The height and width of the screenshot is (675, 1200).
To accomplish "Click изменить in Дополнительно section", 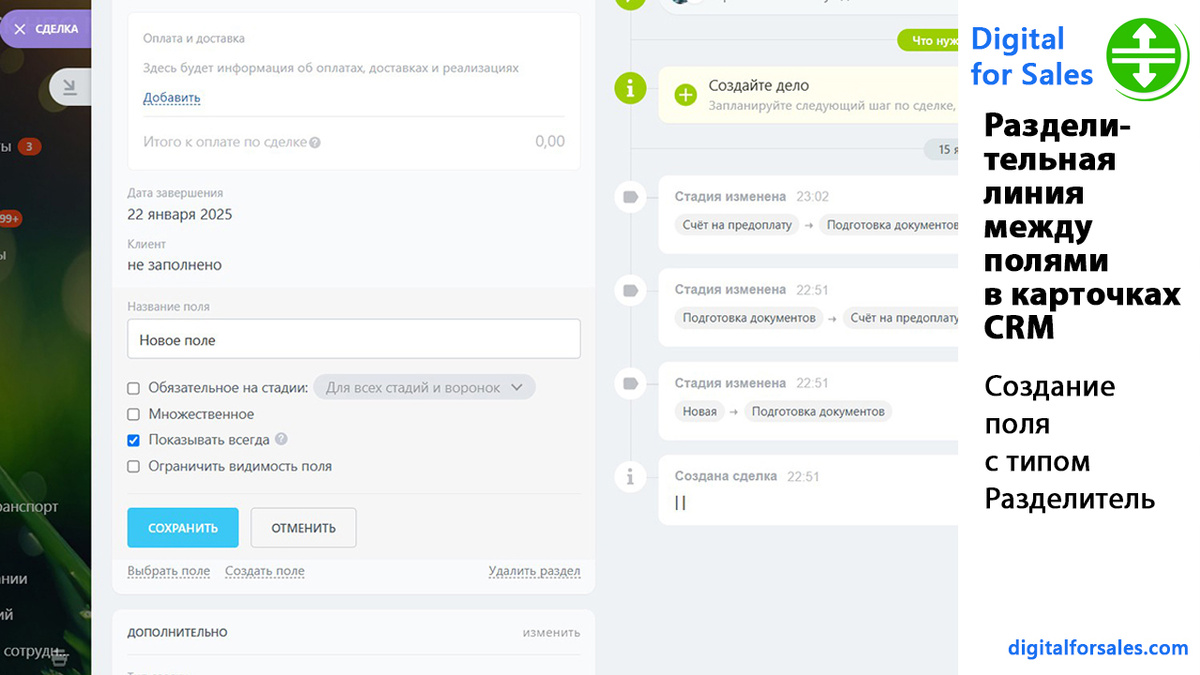I will tap(551, 632).
